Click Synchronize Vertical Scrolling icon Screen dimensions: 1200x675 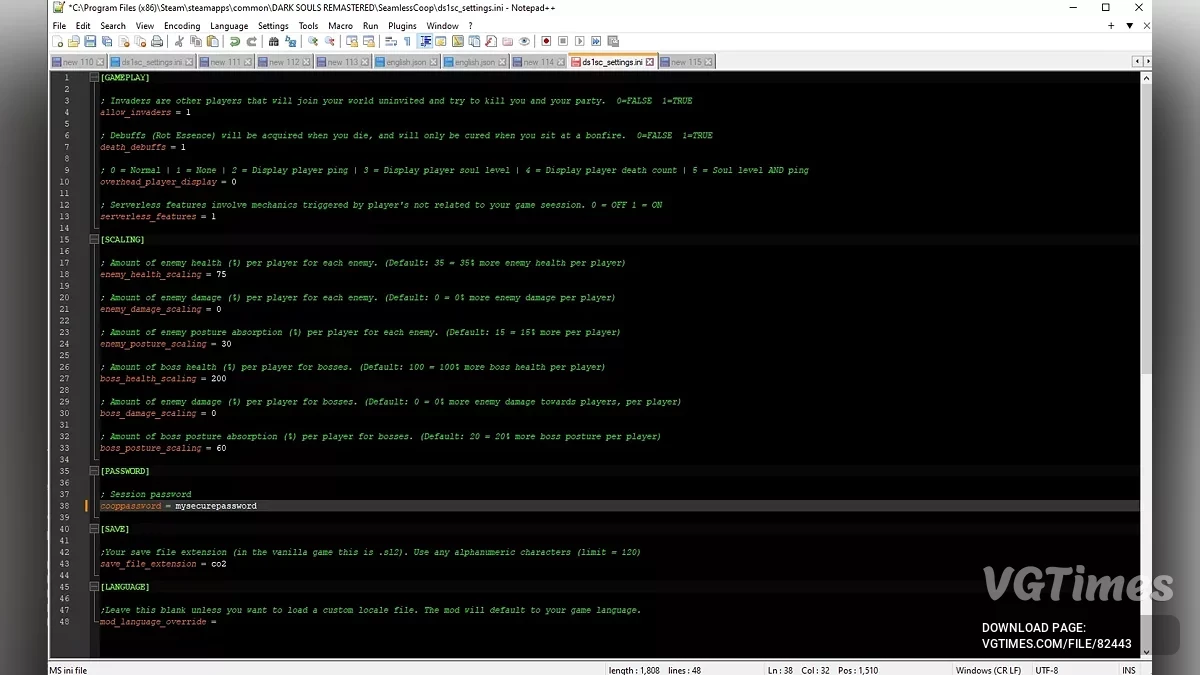pos(352,41)
